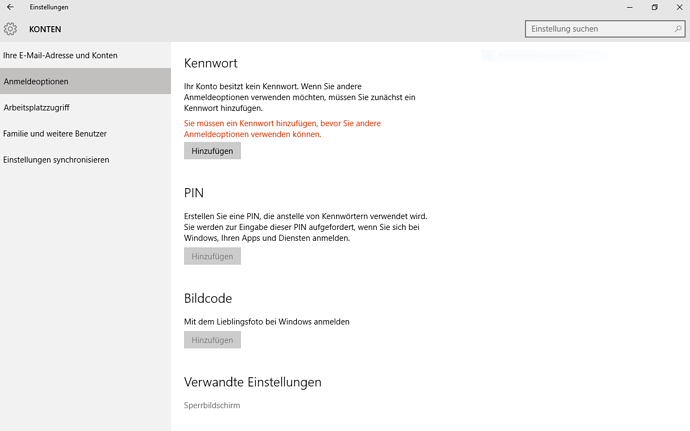
Task: Click the 'Einstellungen' window title
Action: point(49,7)
